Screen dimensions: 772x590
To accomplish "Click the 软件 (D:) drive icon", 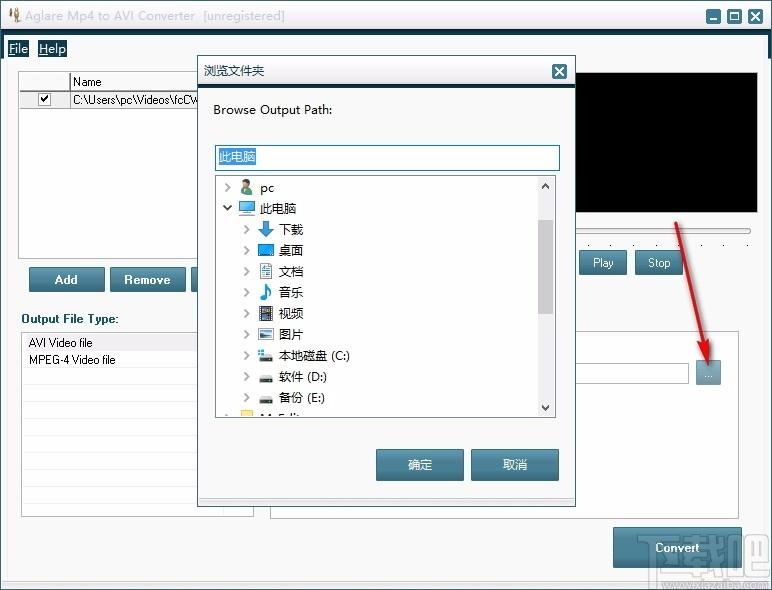I will click(266, 378).
